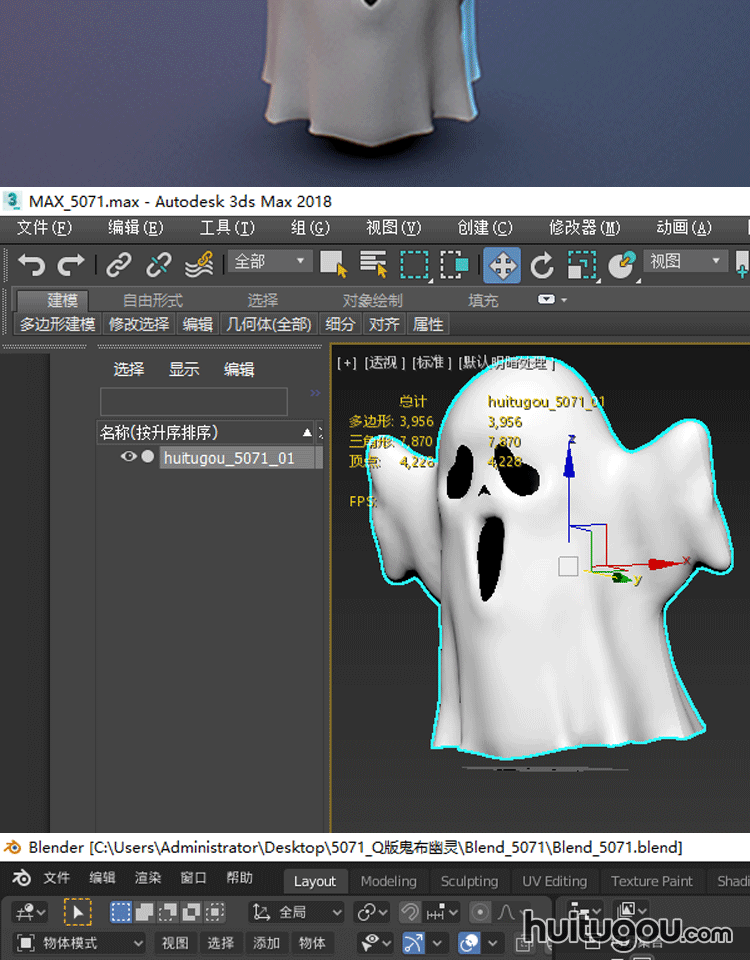Click the Undo arrow in 3ds Max toolbar
The height and width of the screenshot is (960, 750).
pos(31,264)
